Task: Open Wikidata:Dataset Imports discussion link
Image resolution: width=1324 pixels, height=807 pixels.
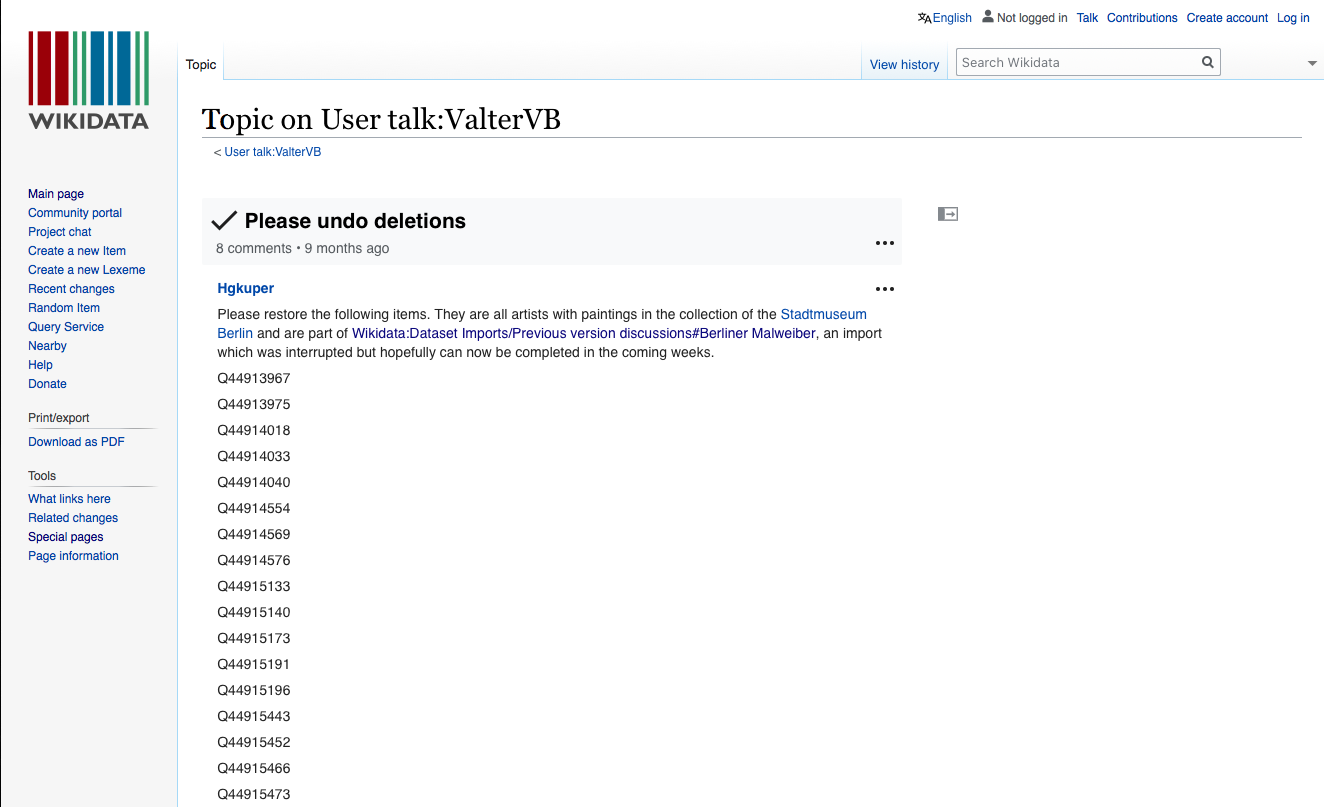Action: pos(583,333)
